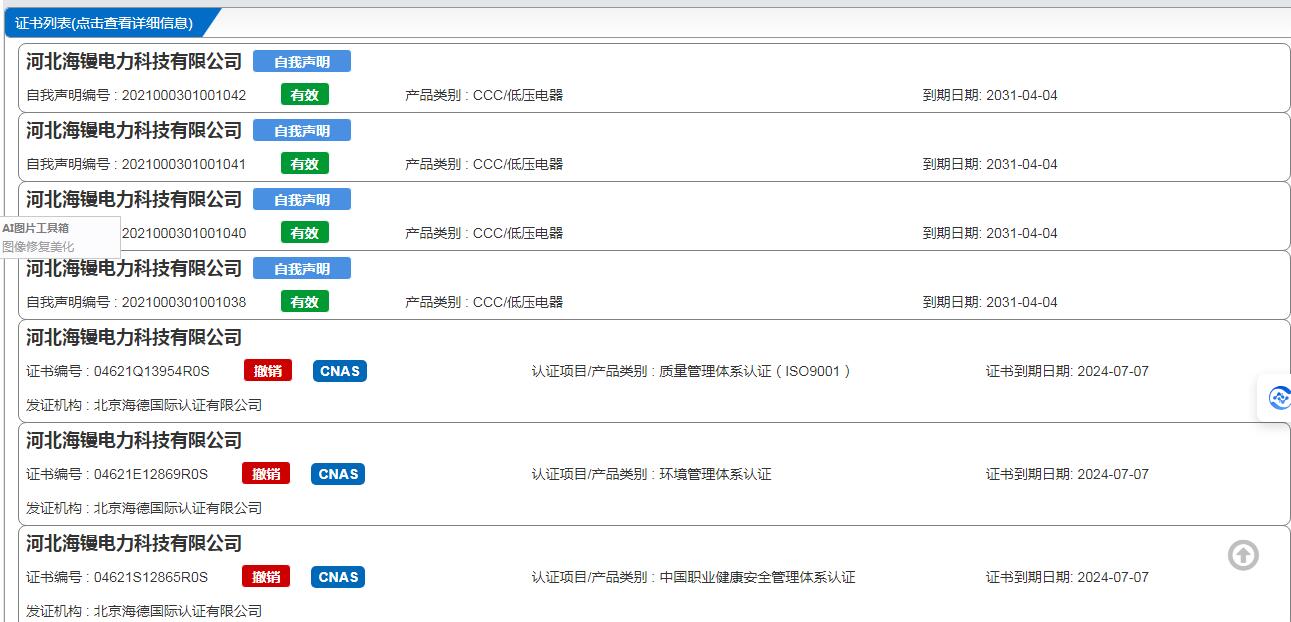
Task: Click CNAS badge for certificate 04621S12865R0S
Action: 338,577
